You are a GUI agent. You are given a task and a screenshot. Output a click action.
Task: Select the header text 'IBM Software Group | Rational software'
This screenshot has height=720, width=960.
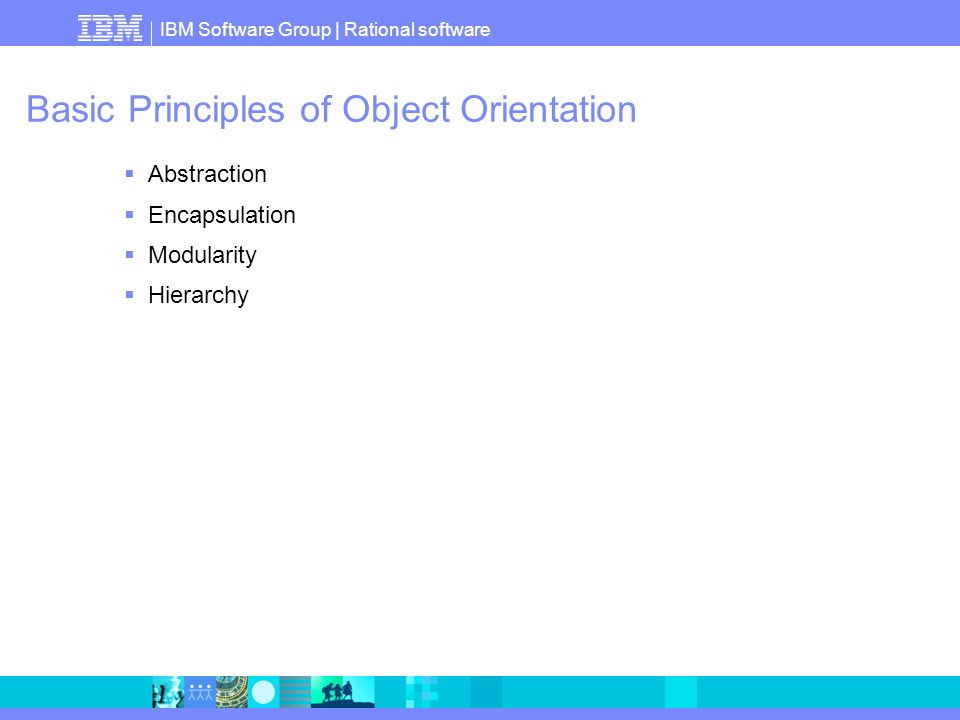click(x=325, y=29)
